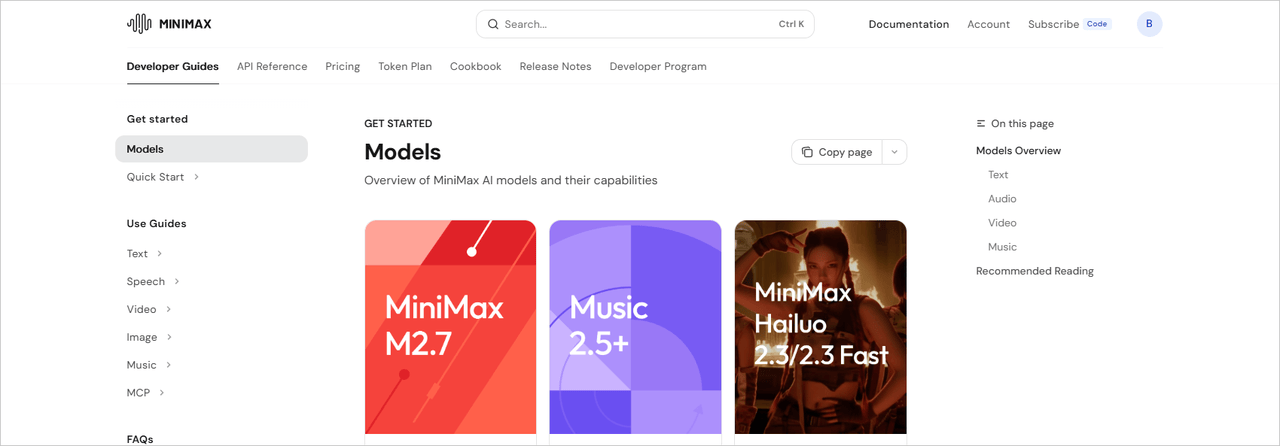The width and height of the screenshot is (1280, 446).
Task: Expand the MCP sidebar item
Action: tap(162, 393)
